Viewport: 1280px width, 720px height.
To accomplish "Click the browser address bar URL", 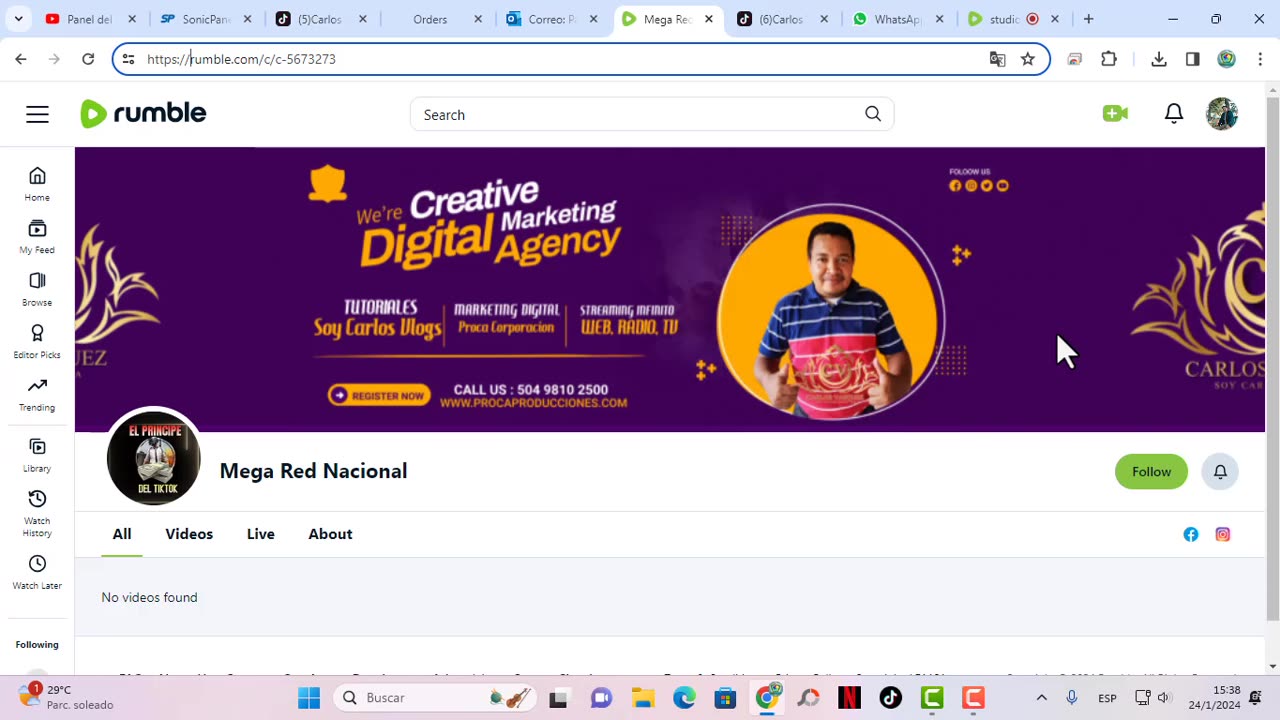I will pyautogui.click(x=241, y=59).
